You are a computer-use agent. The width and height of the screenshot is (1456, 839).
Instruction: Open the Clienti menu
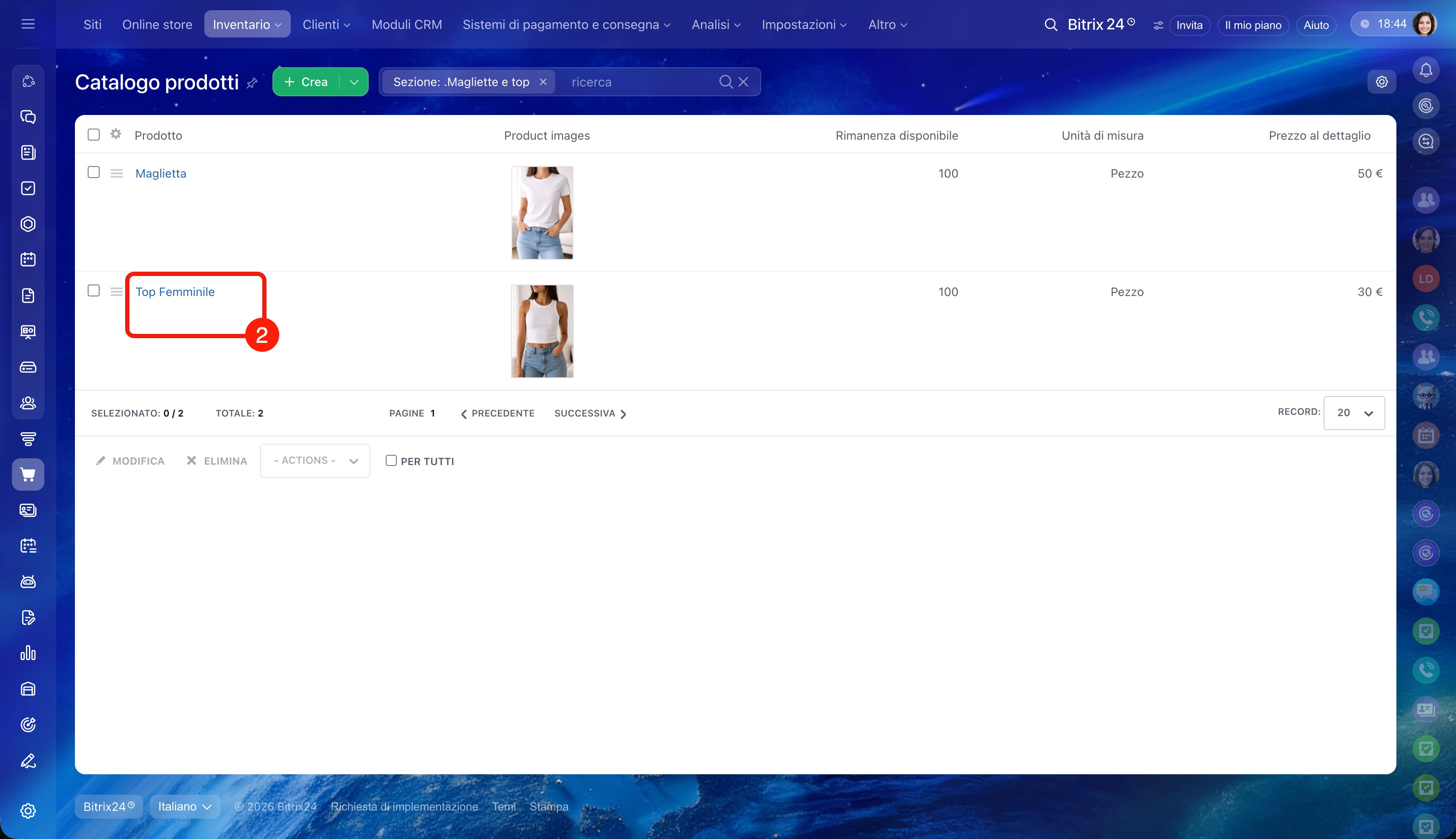click(x=326, y=24)
